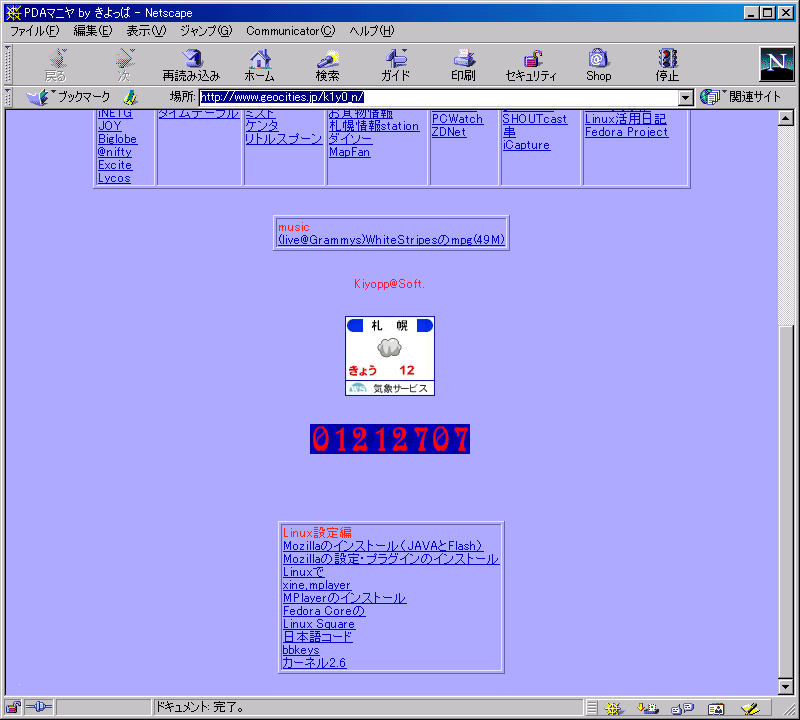Open Newsgroups icon in component bar
Viewport: 800px width, 720px height.
coord(682,708)
